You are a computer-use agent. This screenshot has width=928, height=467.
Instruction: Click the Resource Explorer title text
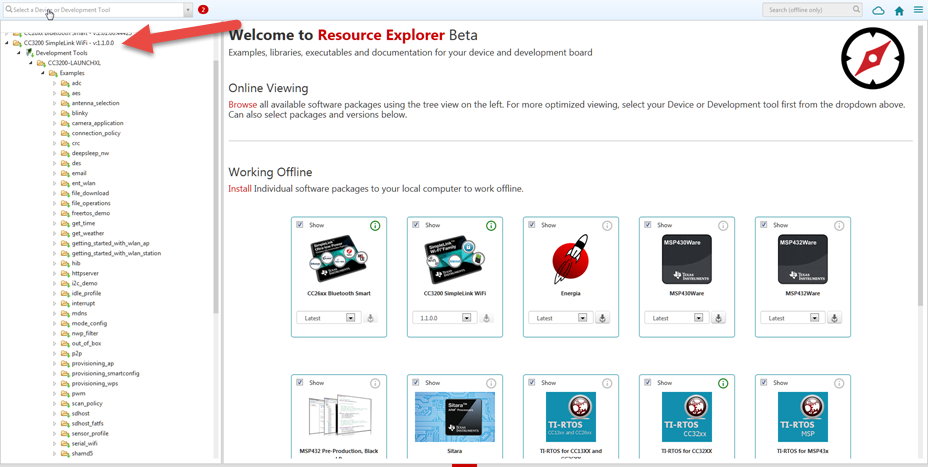coord(381,35)
